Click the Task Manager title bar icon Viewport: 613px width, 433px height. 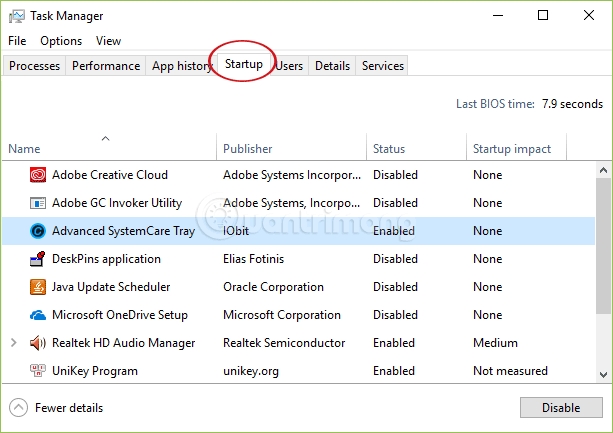[x=17, y=16]
